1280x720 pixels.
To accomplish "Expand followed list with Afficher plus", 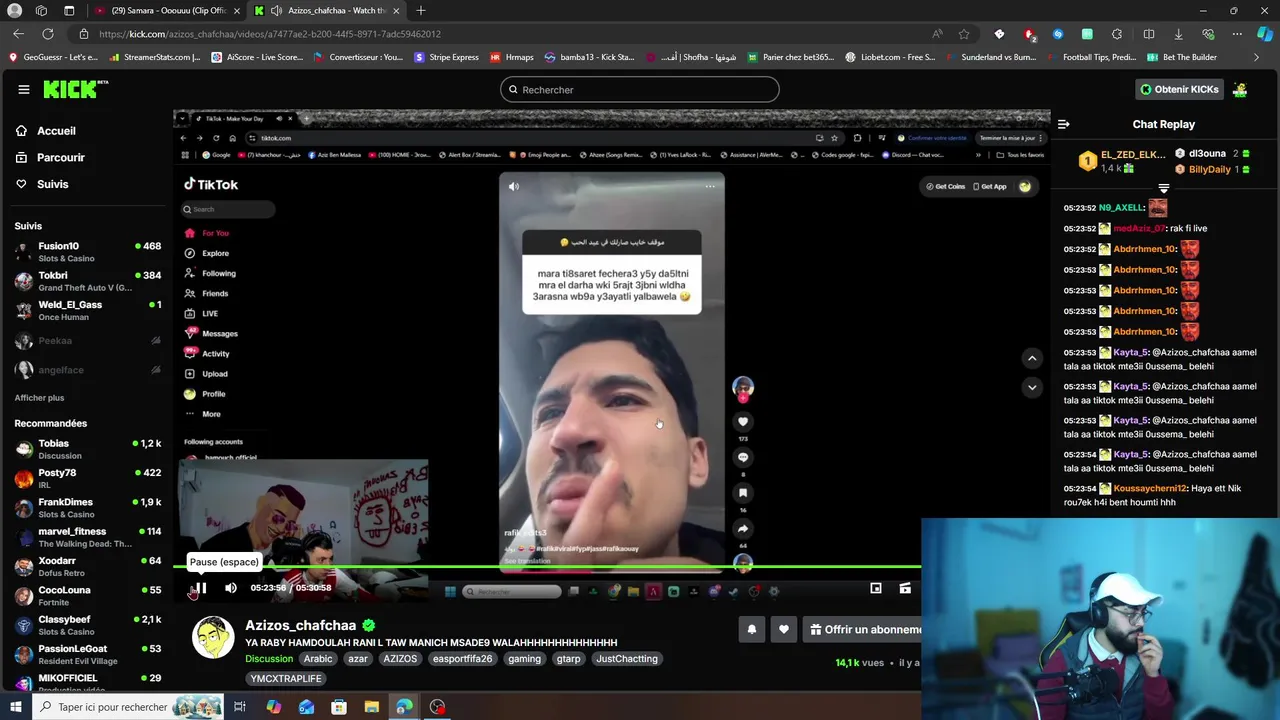I will point(39,398).
